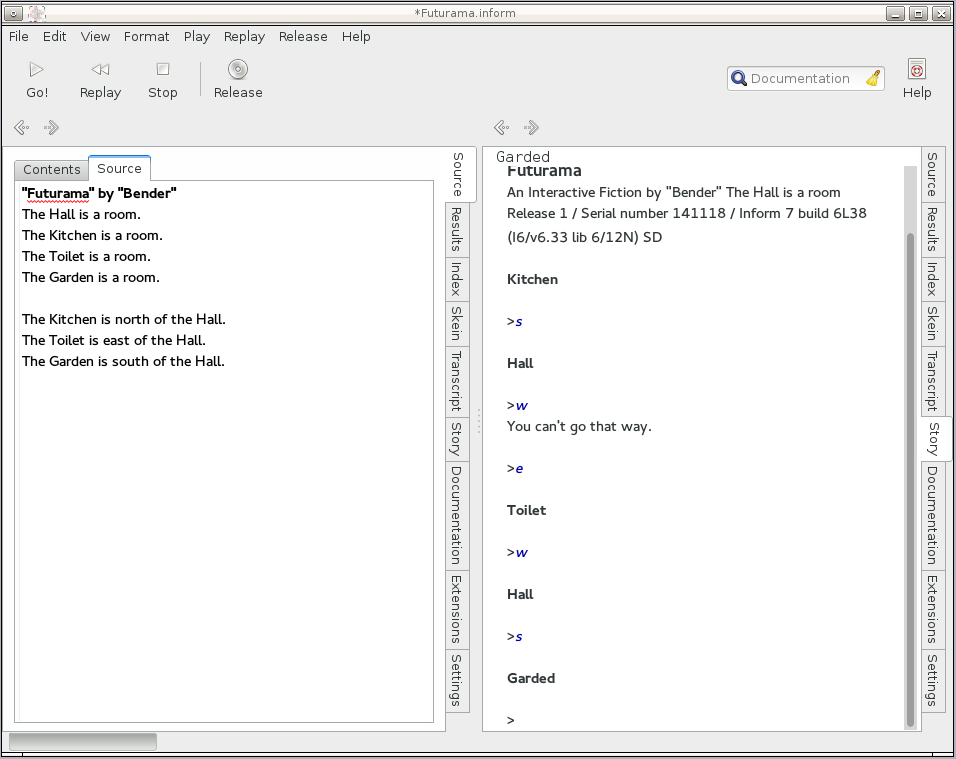
Task: Go back using left pane back arrow
Action: coord(21,127)
